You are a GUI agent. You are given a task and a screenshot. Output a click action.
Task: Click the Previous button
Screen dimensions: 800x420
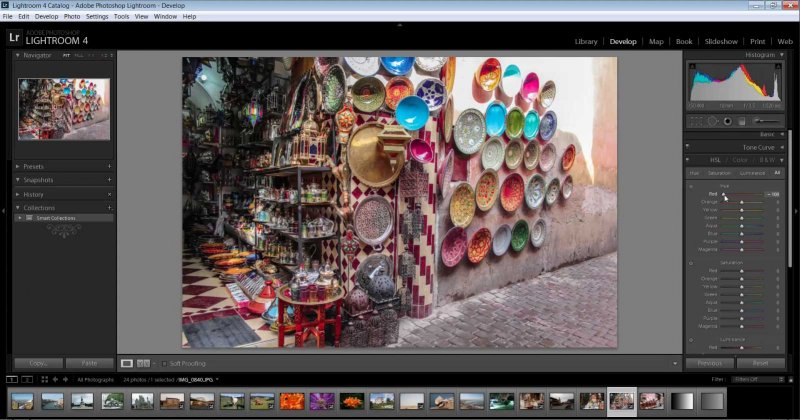709,363
